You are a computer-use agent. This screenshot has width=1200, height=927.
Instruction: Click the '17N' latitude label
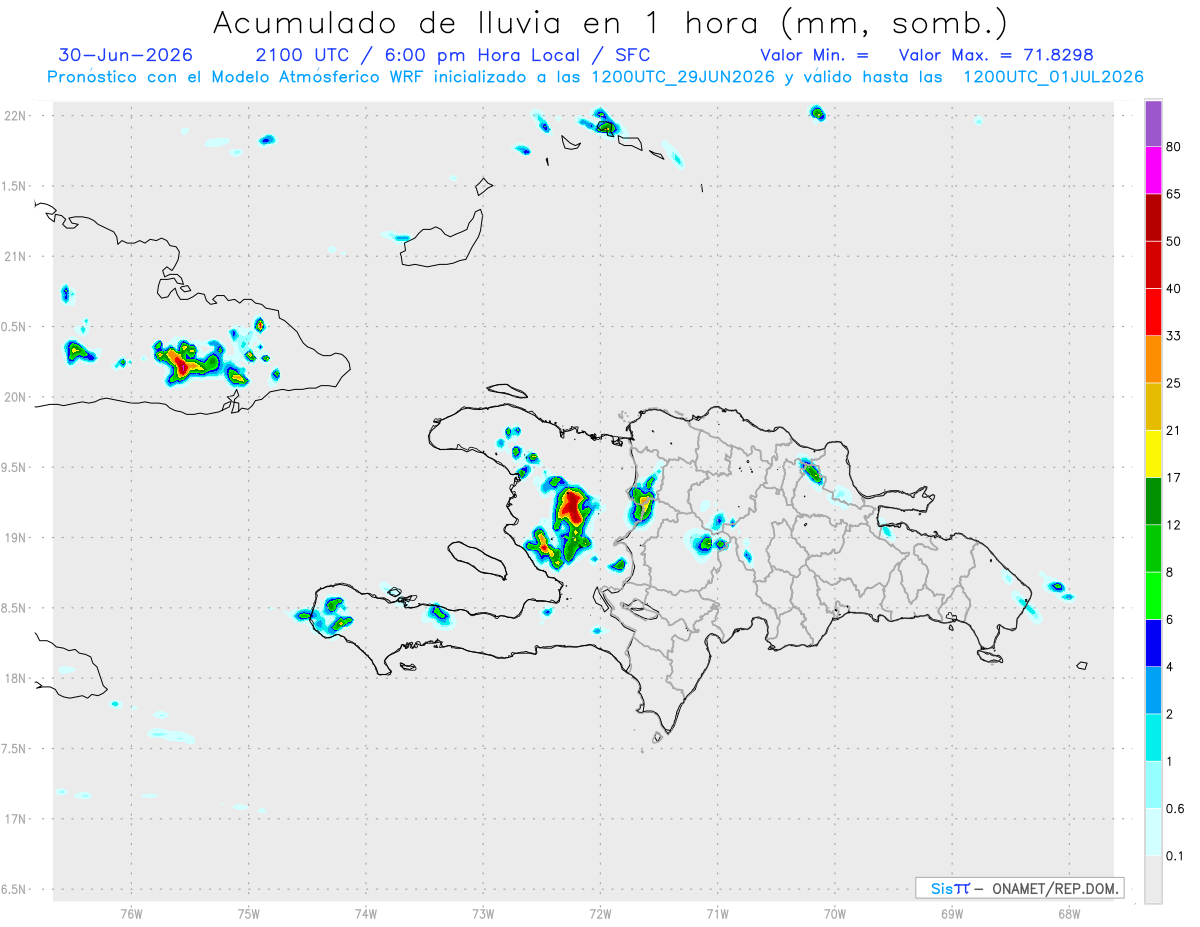coord(16,819)
